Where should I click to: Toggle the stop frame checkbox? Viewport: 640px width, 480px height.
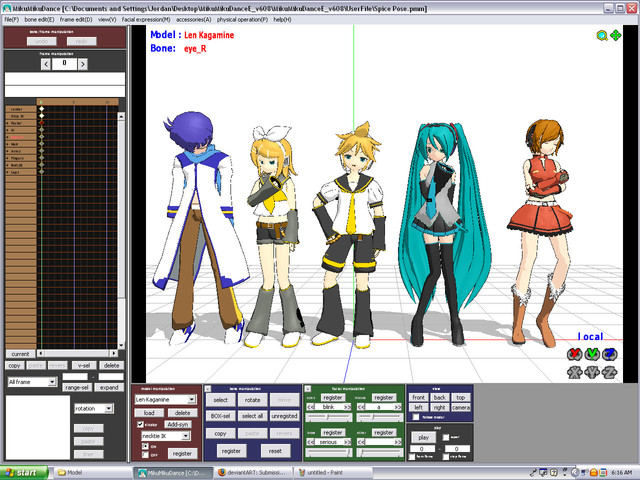446,456
